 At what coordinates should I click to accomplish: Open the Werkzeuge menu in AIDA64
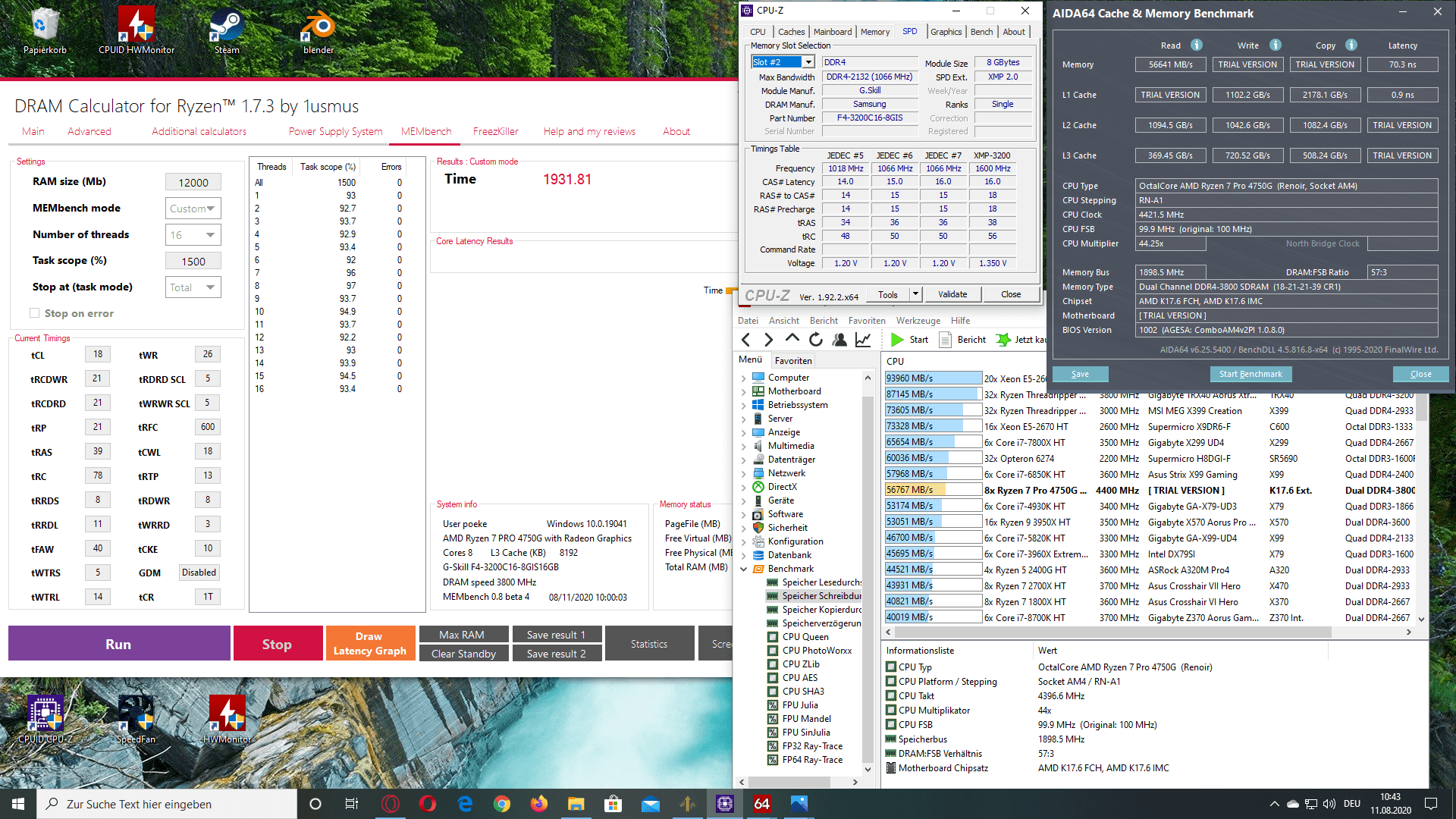(918, 321)
